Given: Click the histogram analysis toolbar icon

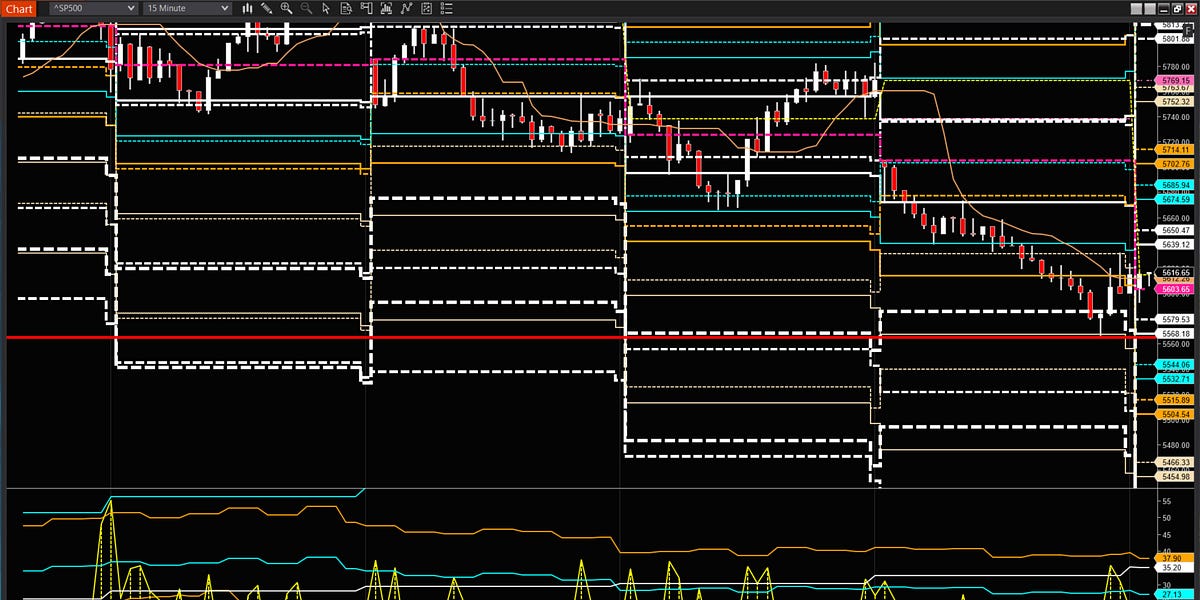Looking at the screenshot, I should tap(386, 8).
